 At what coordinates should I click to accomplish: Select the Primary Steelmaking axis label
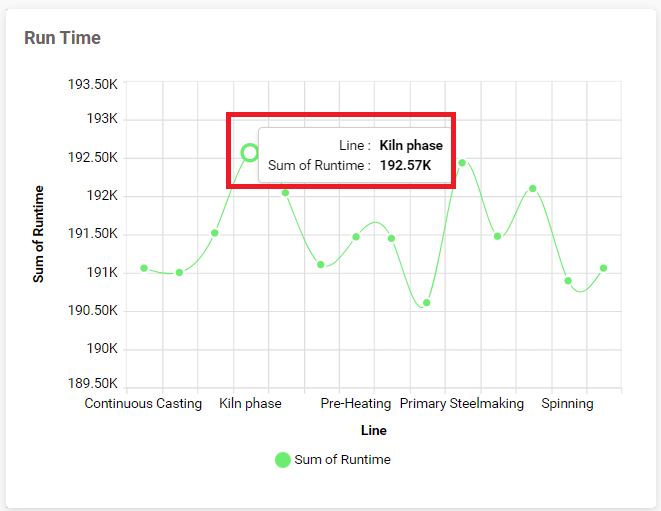click(462, 403)
